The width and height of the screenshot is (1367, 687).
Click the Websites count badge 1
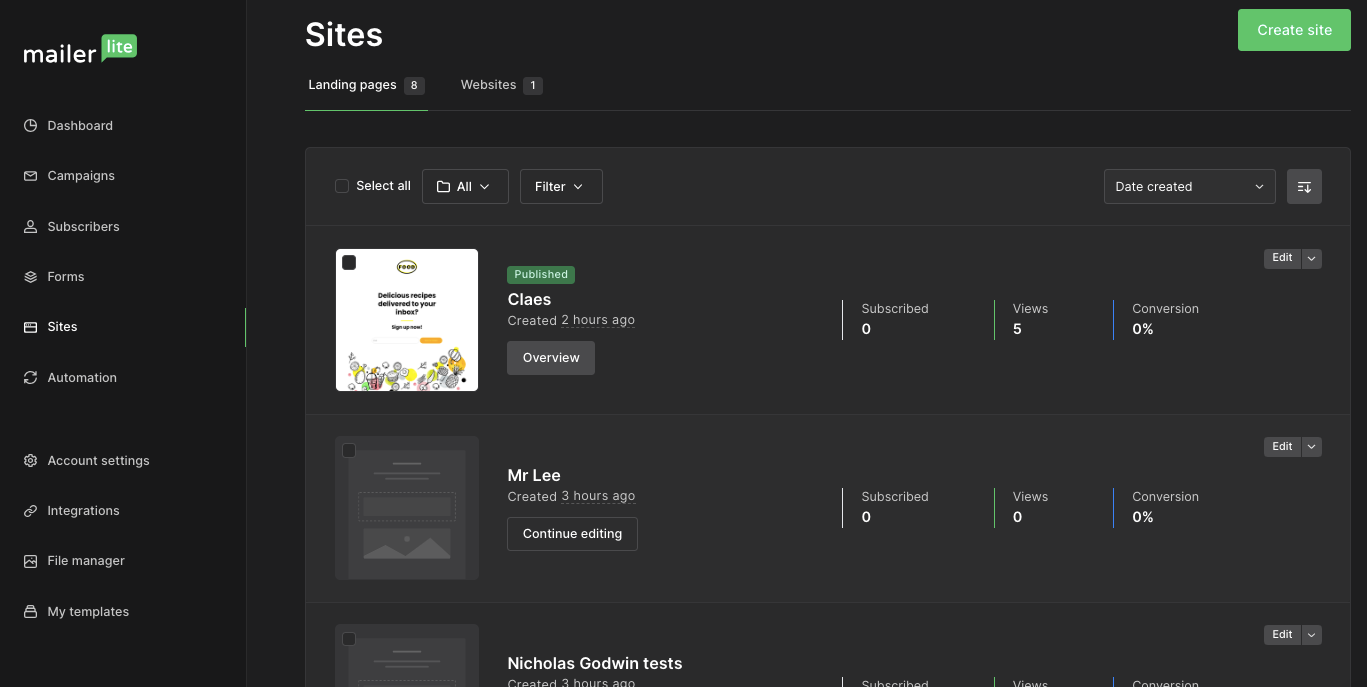pos(533,86)
